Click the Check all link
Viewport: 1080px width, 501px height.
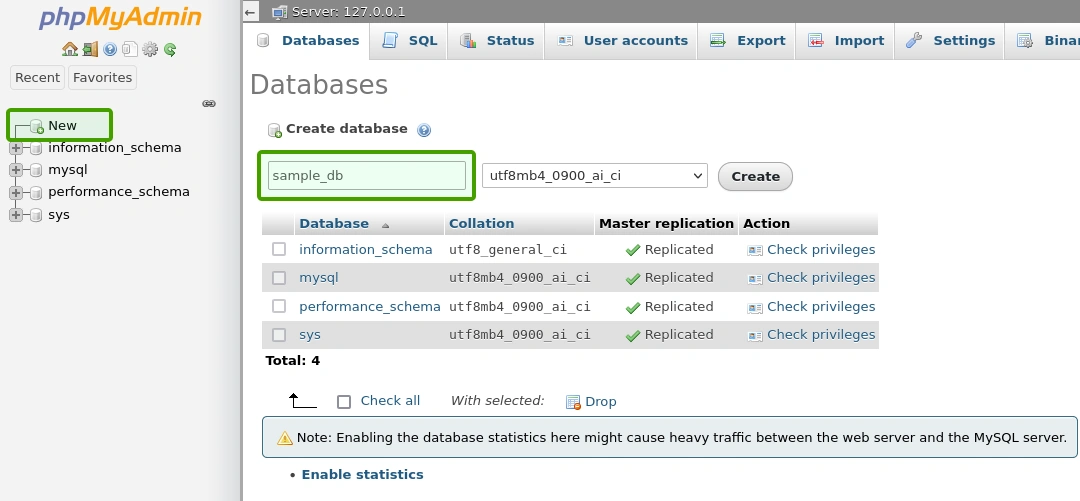[390, 401]
